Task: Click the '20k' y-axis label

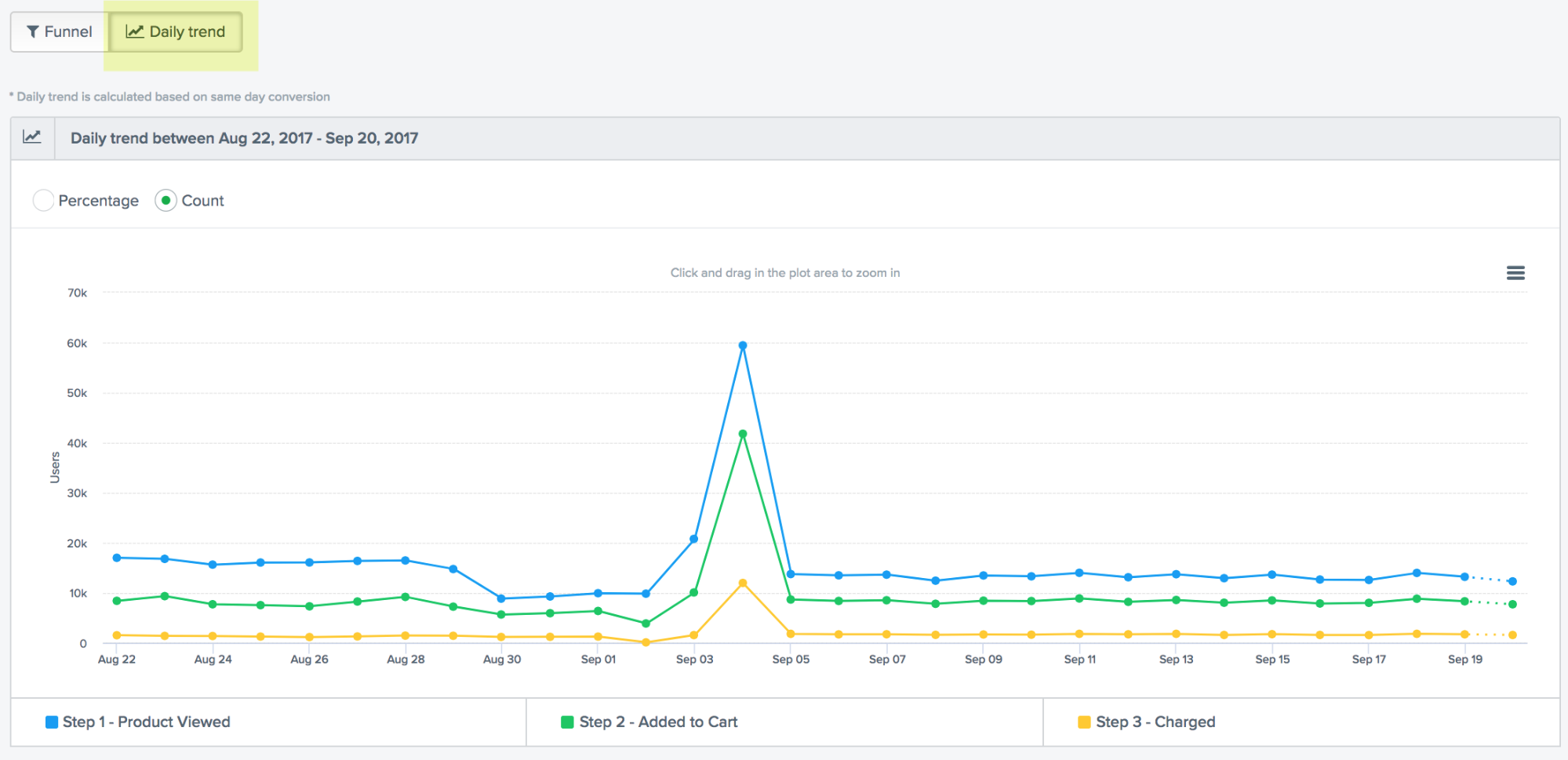Action: [77, 544]
